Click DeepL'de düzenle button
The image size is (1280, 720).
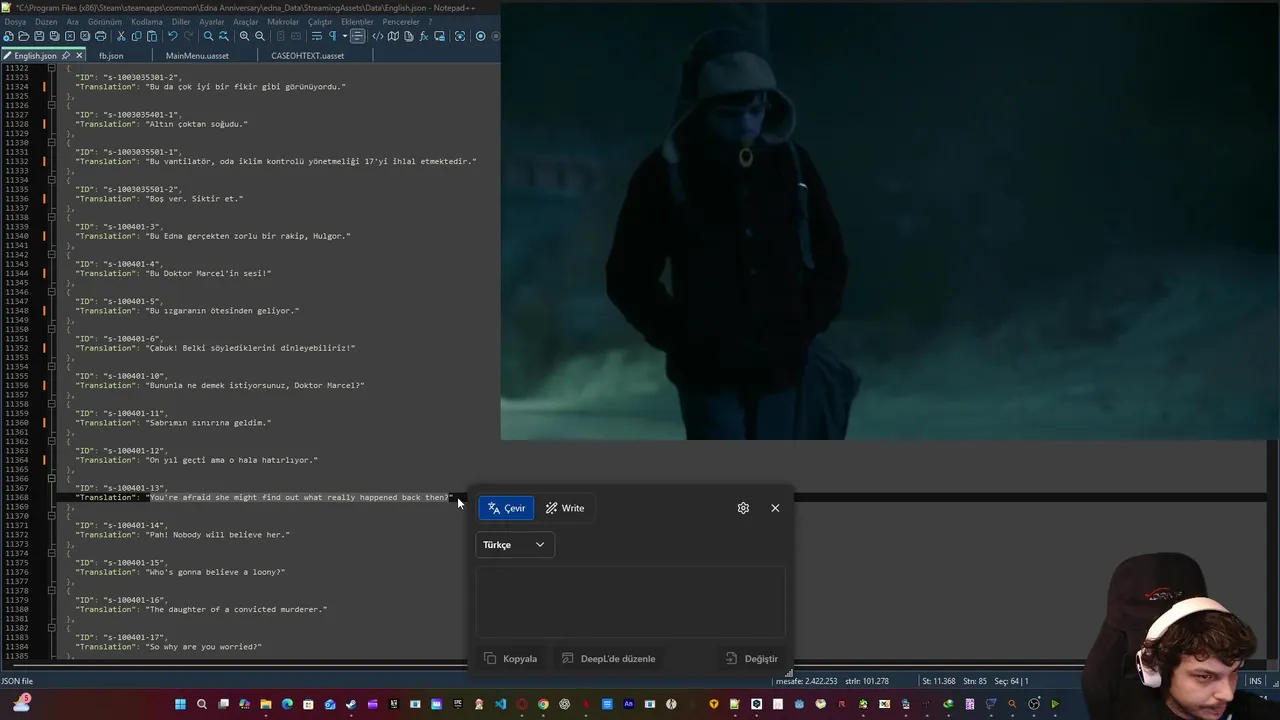pyautogui.click(x=609, y=659)
